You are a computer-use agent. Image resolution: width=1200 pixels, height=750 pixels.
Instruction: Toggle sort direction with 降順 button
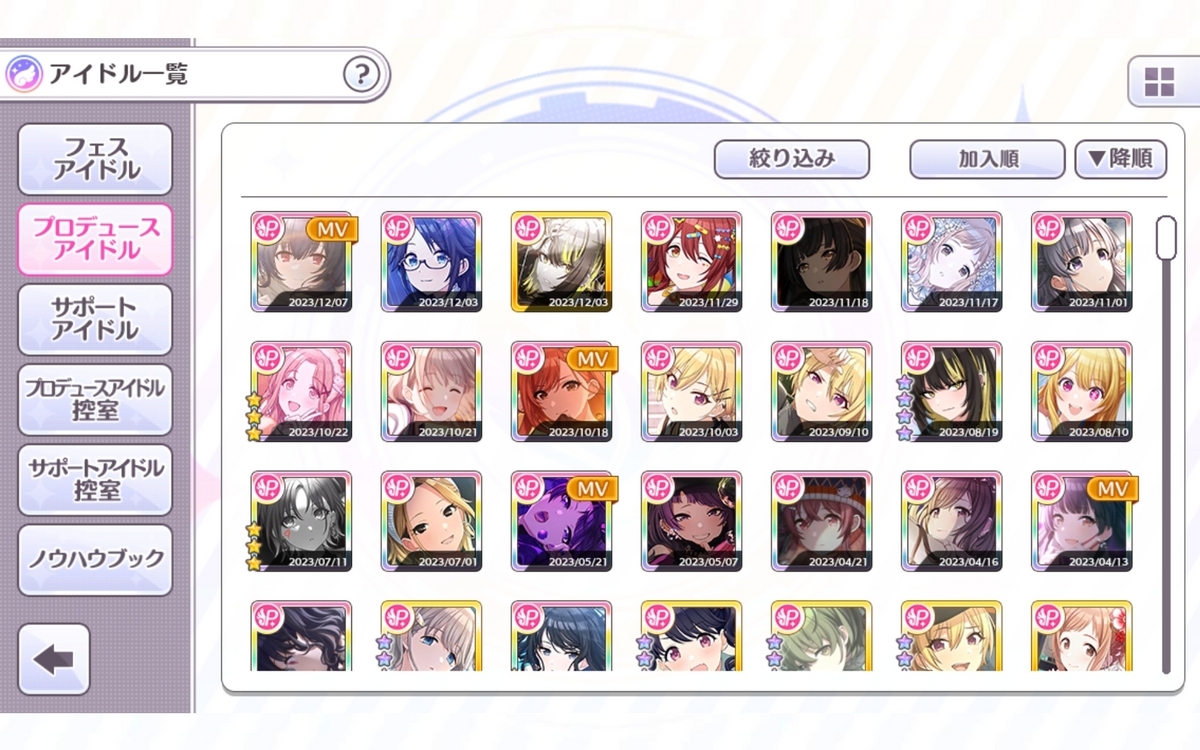point(1120,159)
